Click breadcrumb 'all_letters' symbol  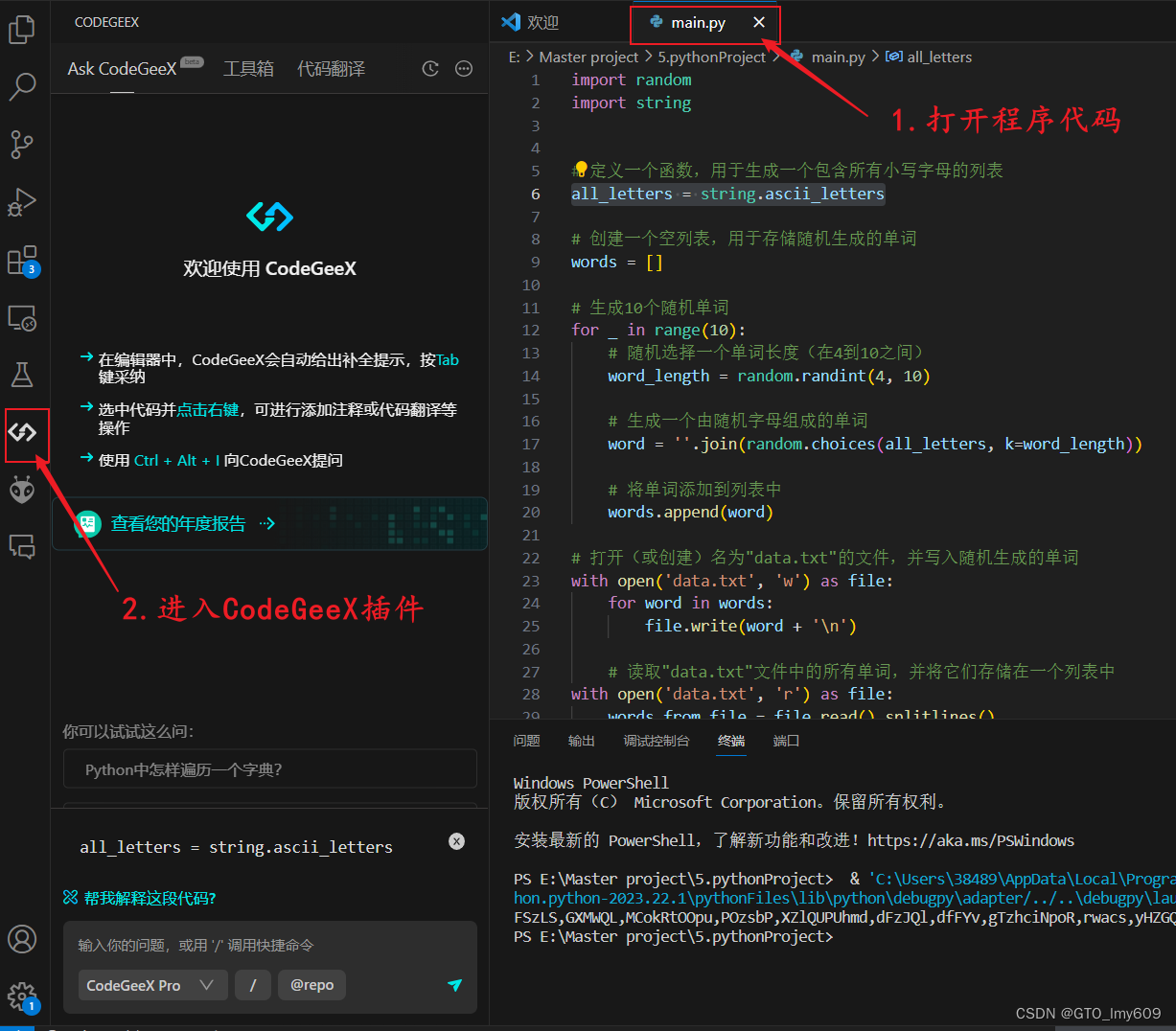929,57
